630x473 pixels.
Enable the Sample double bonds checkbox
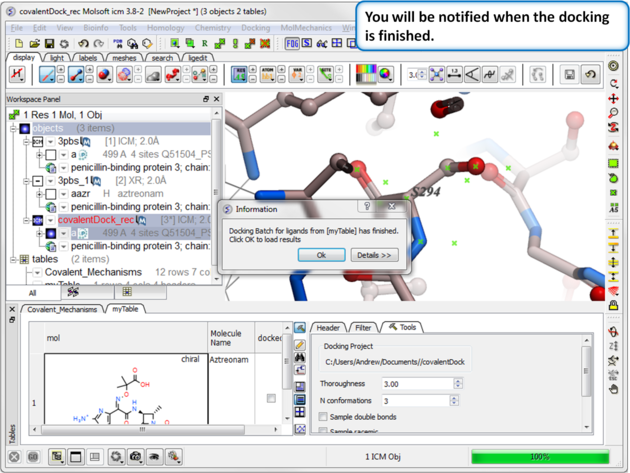pos(323,416)
